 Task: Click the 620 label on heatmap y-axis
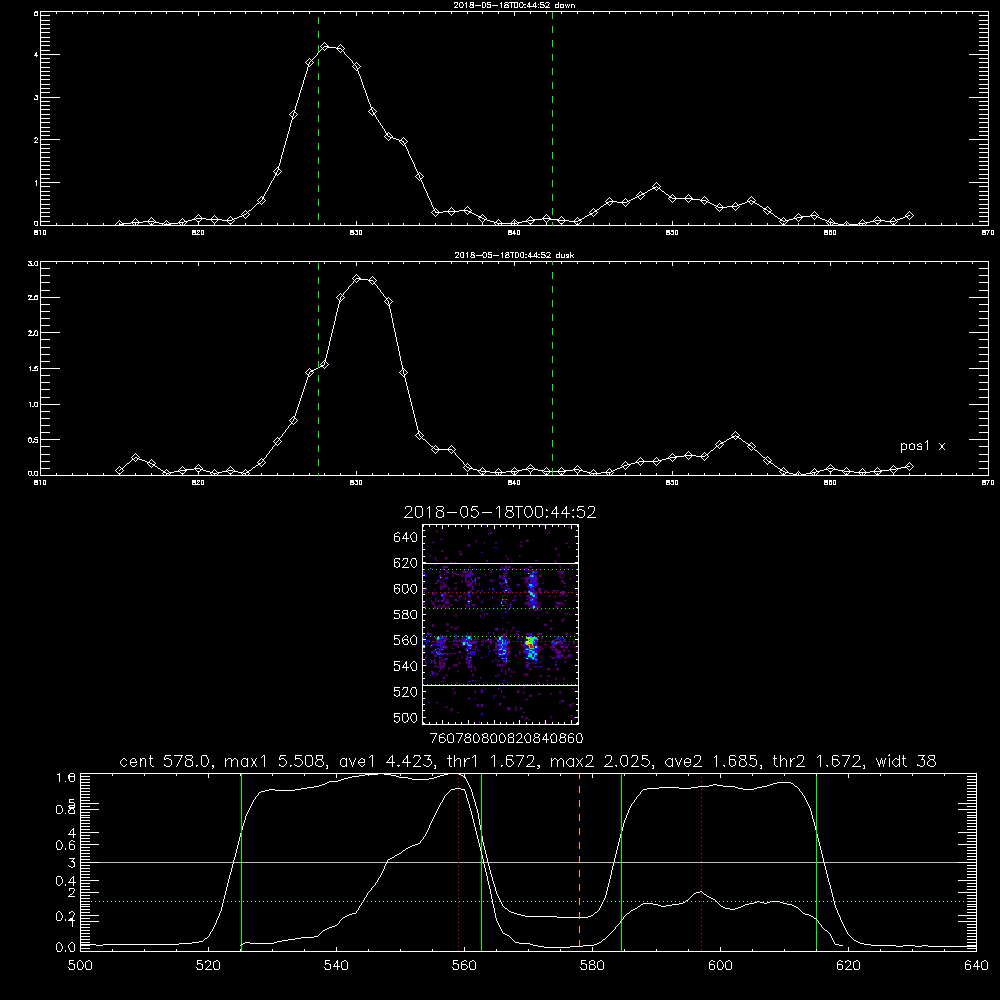(x=406, y=563)
